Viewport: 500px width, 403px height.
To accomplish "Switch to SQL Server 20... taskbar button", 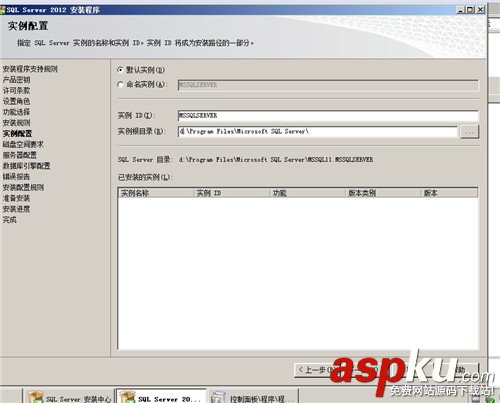I will pos(161,397).
